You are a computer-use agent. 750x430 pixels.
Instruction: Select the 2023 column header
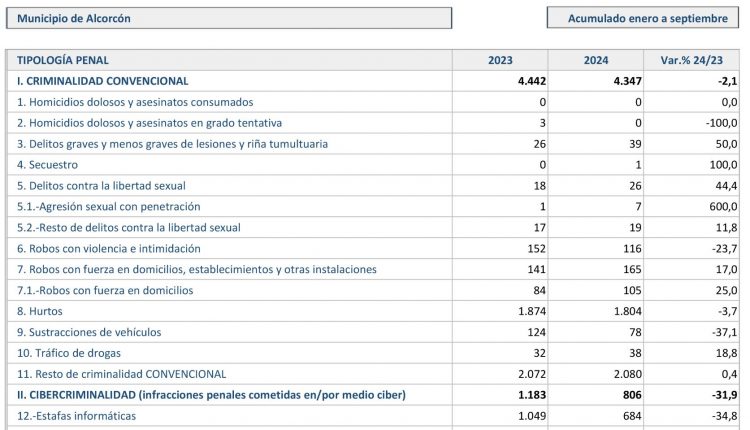coord(500,60)
